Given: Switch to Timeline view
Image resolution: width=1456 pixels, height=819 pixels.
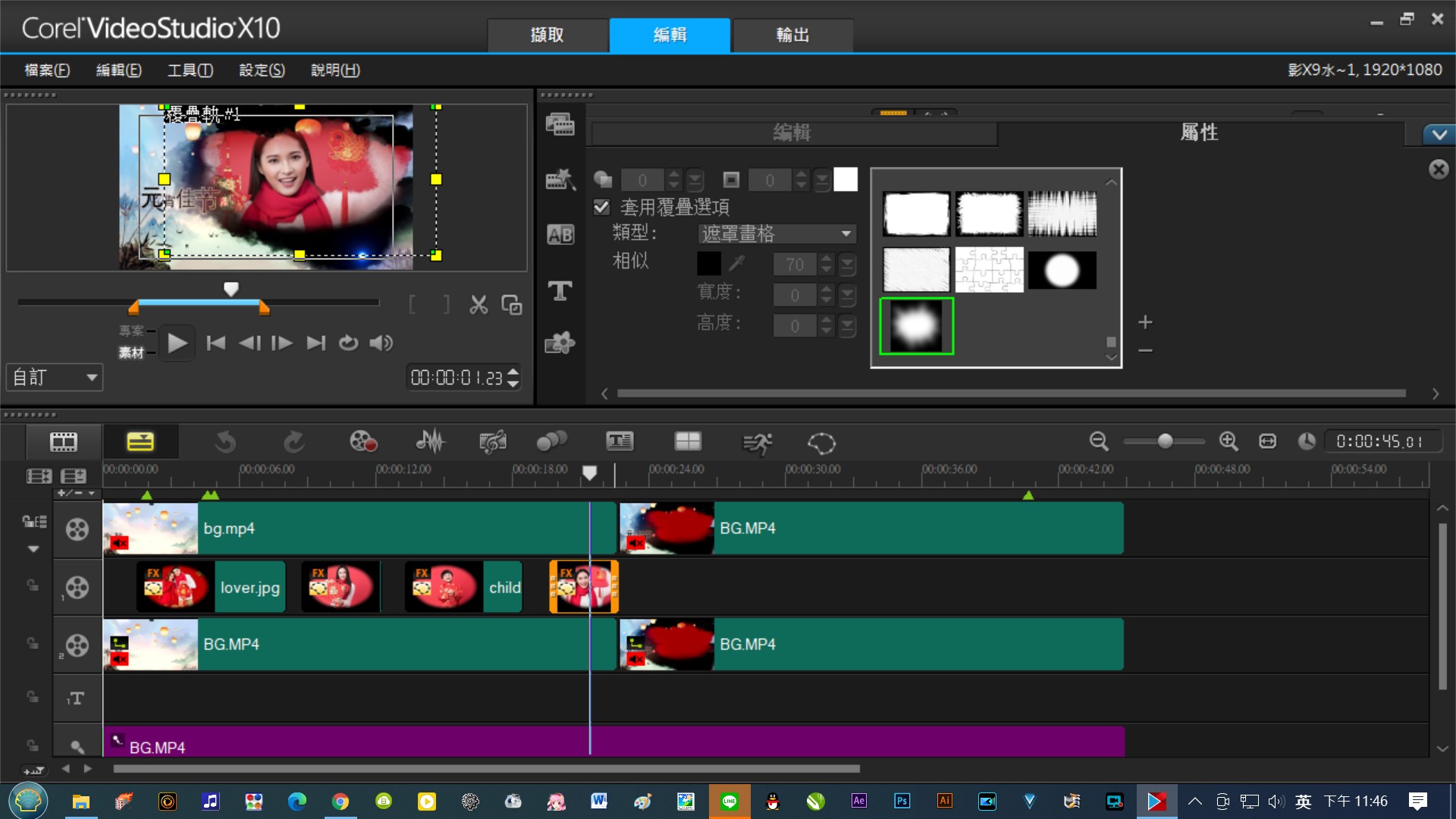Looking at the screenshot, I should [140, 441].
